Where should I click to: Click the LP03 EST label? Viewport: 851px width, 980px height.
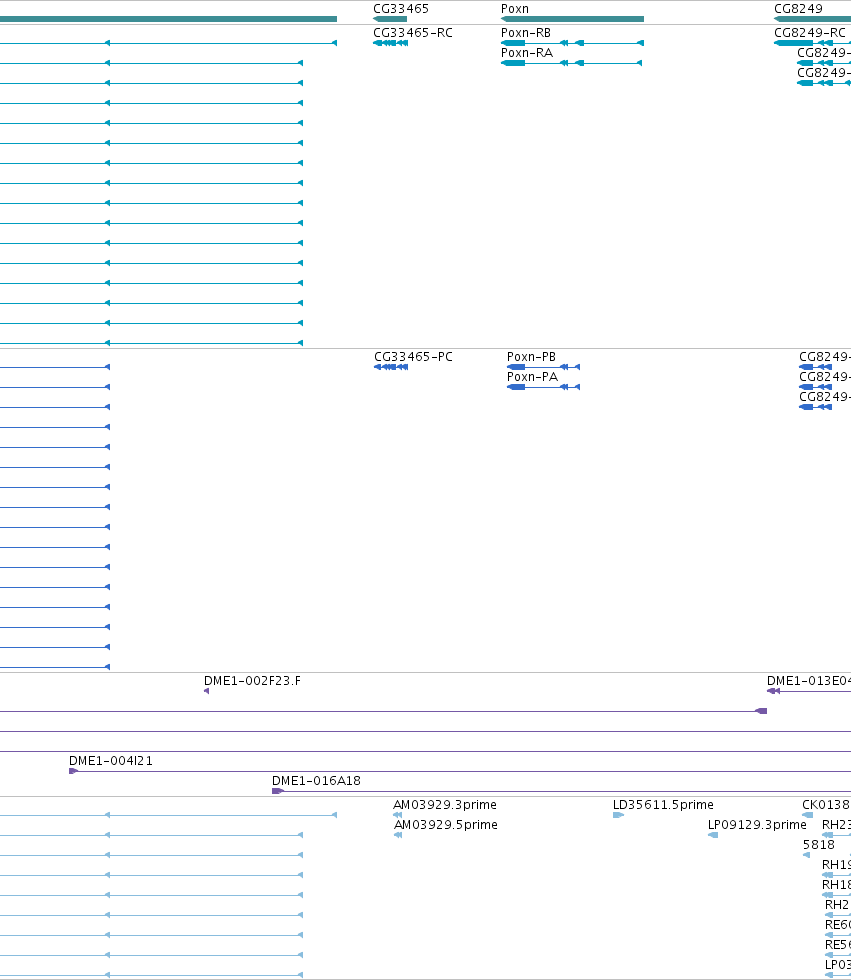(838, 964)
